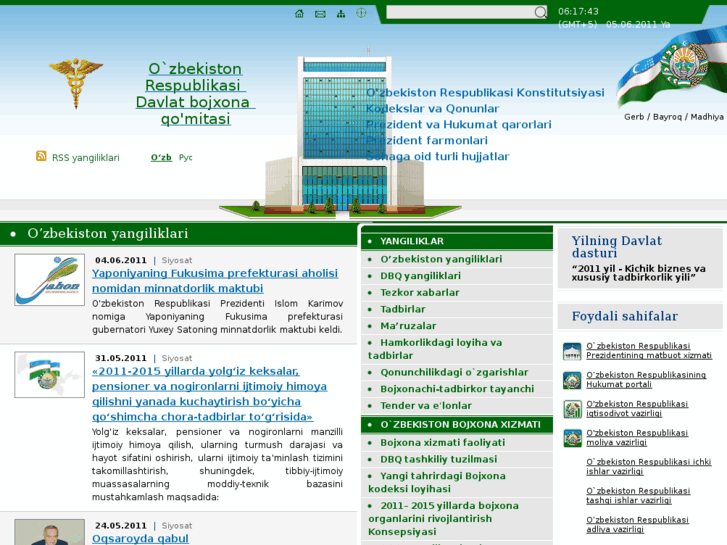The height and width of the screenshot is (545, 727).
Task: Open RSS yangiliklari link
Action: (85, 158)
